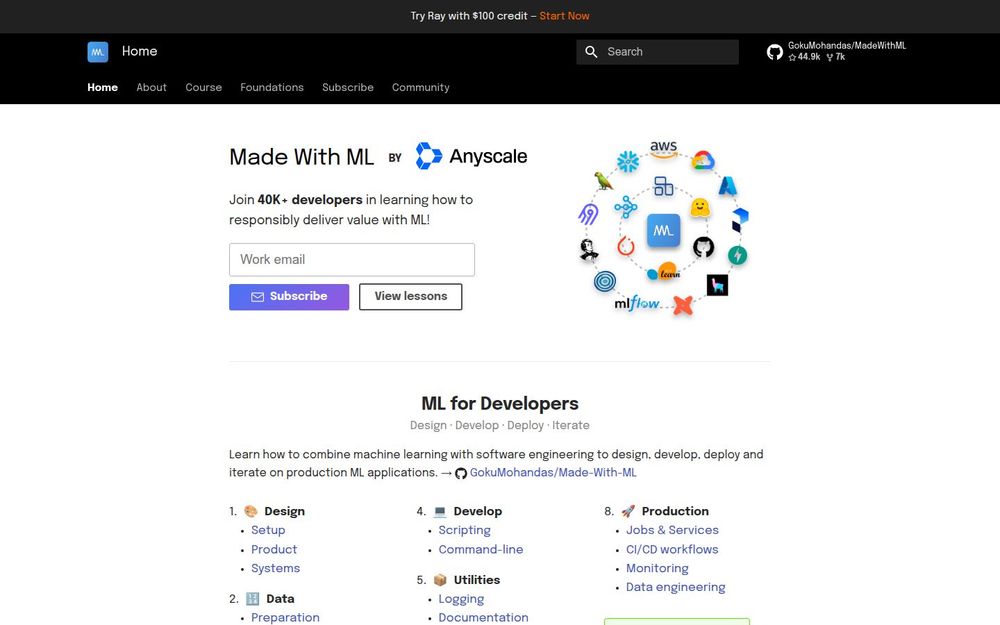
Task: Click the blue stacked Prefect logo
Action: click(739, 219)
